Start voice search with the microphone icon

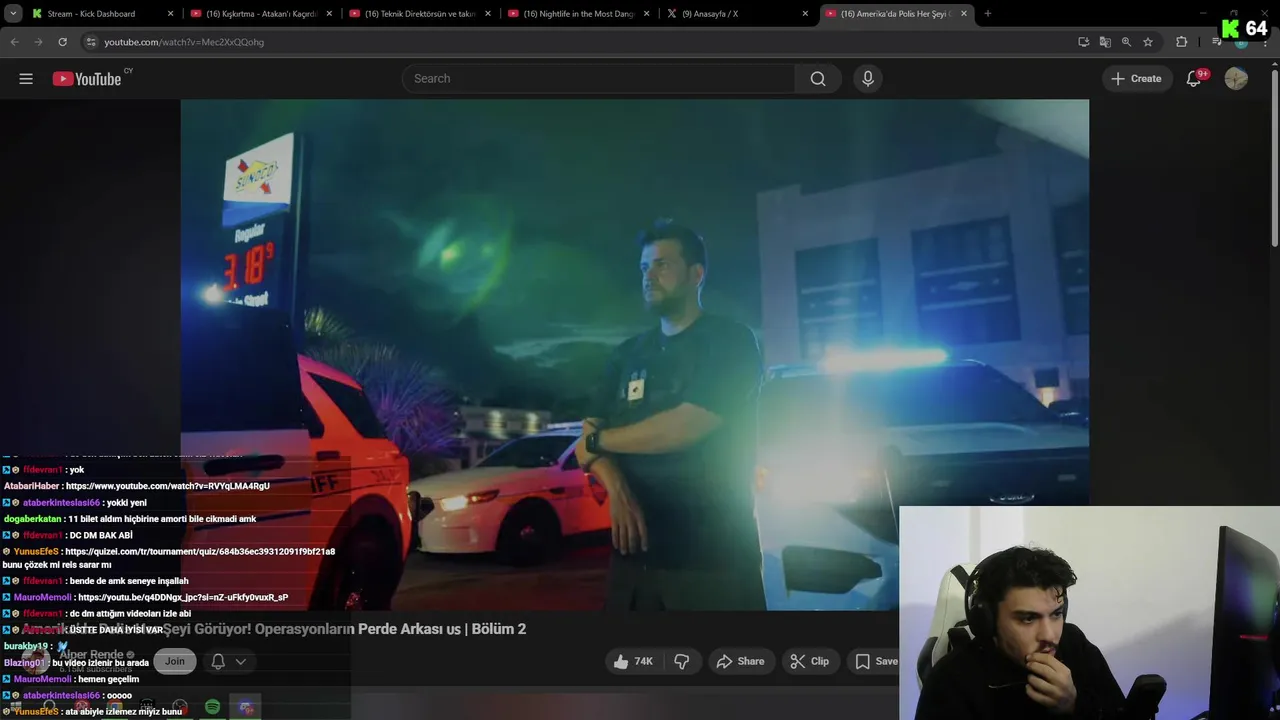(867, 79)
